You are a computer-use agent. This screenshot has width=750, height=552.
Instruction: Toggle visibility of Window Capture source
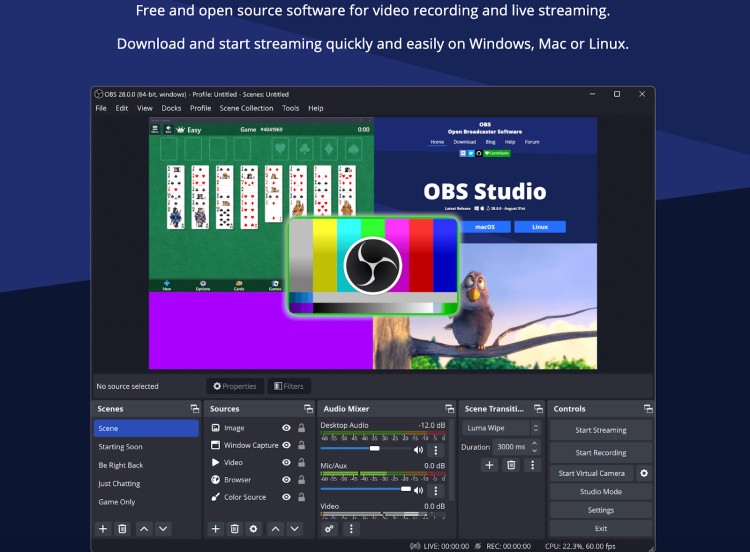286,445
